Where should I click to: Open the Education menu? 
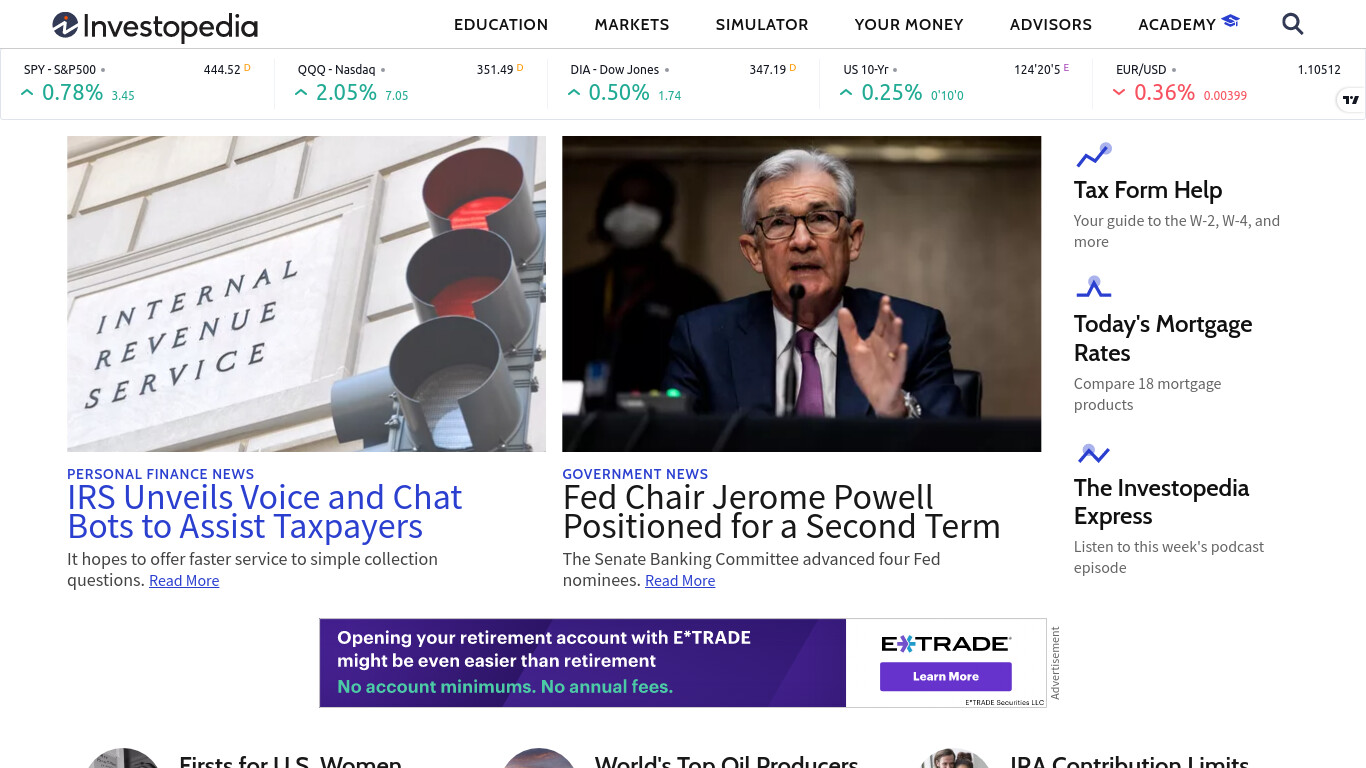click(x=501, y=25)
